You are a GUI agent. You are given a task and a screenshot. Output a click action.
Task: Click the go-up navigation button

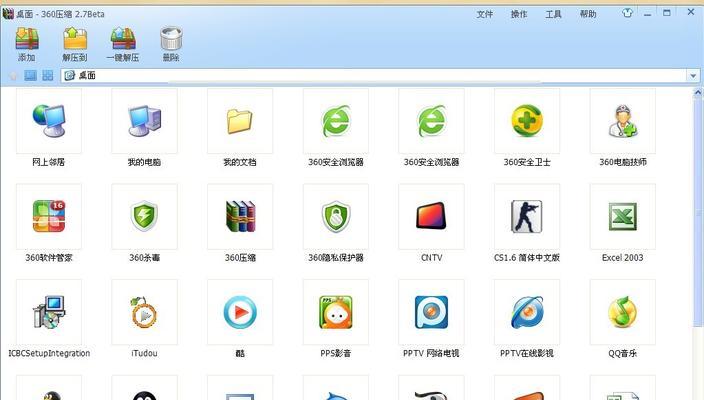pos(13,76)
